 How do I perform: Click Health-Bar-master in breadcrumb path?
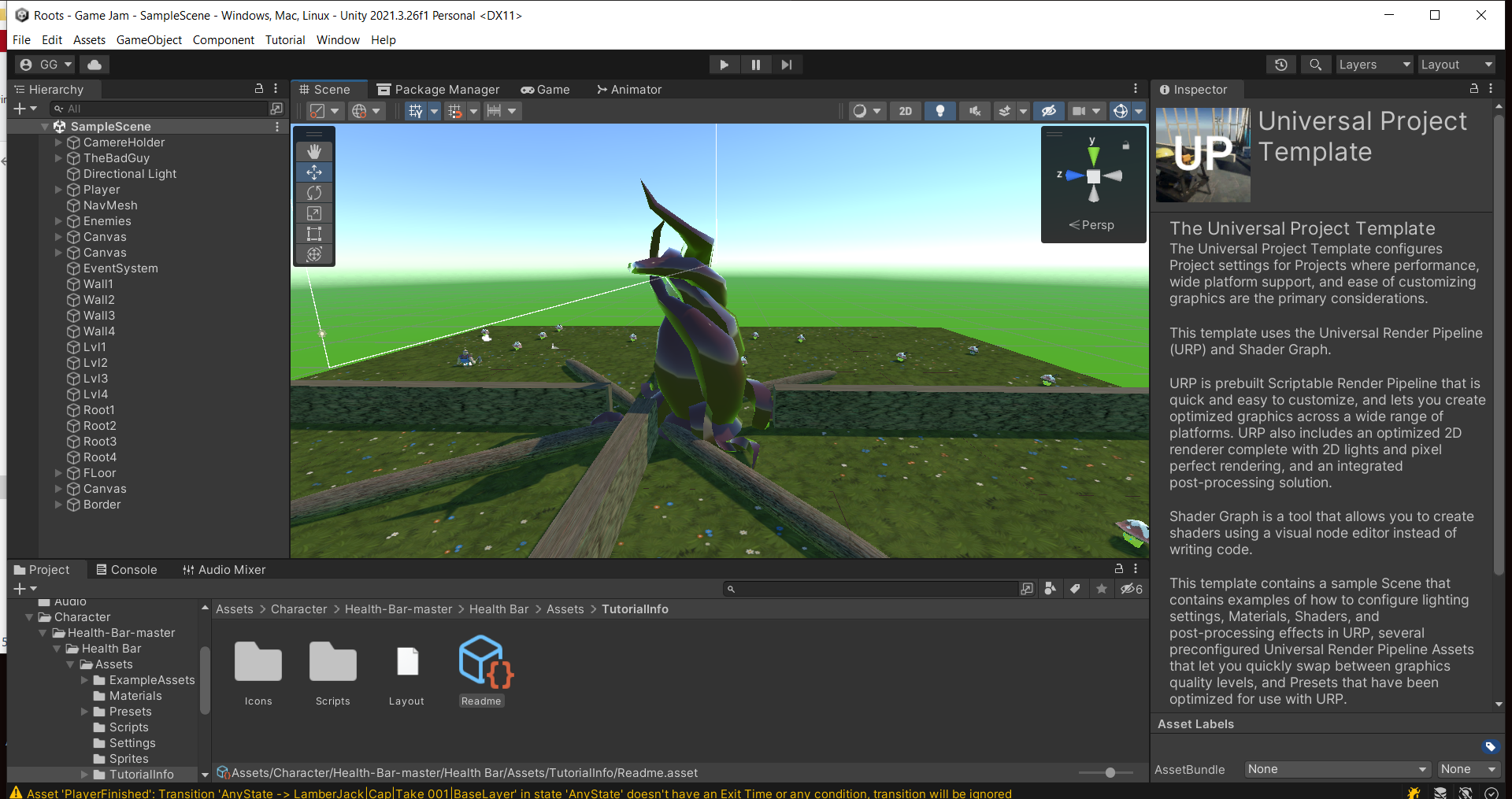398,609
